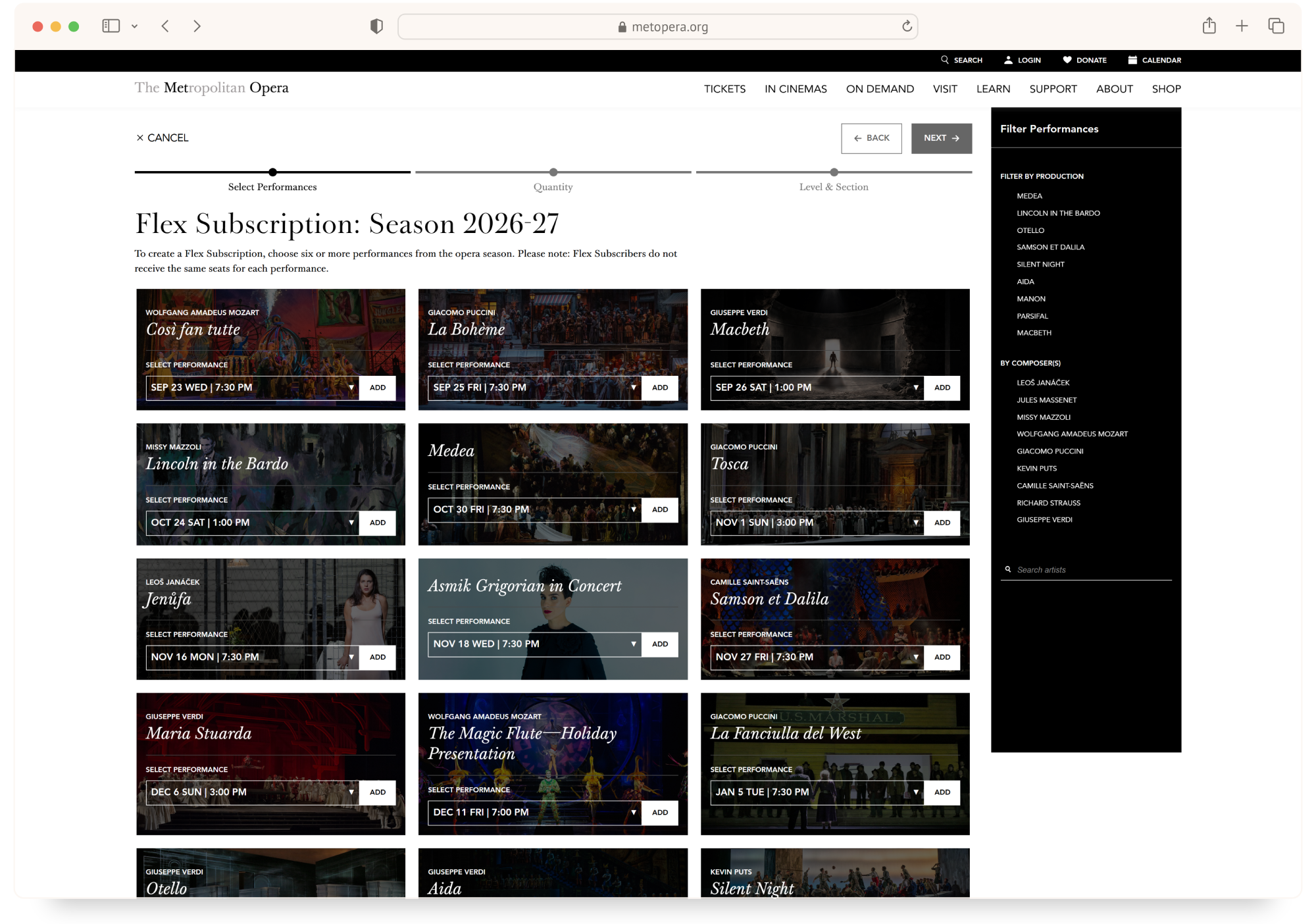Screen dimensions: 1316x924
Task: Open the In Cinemas menu
Action: [796, 89]
